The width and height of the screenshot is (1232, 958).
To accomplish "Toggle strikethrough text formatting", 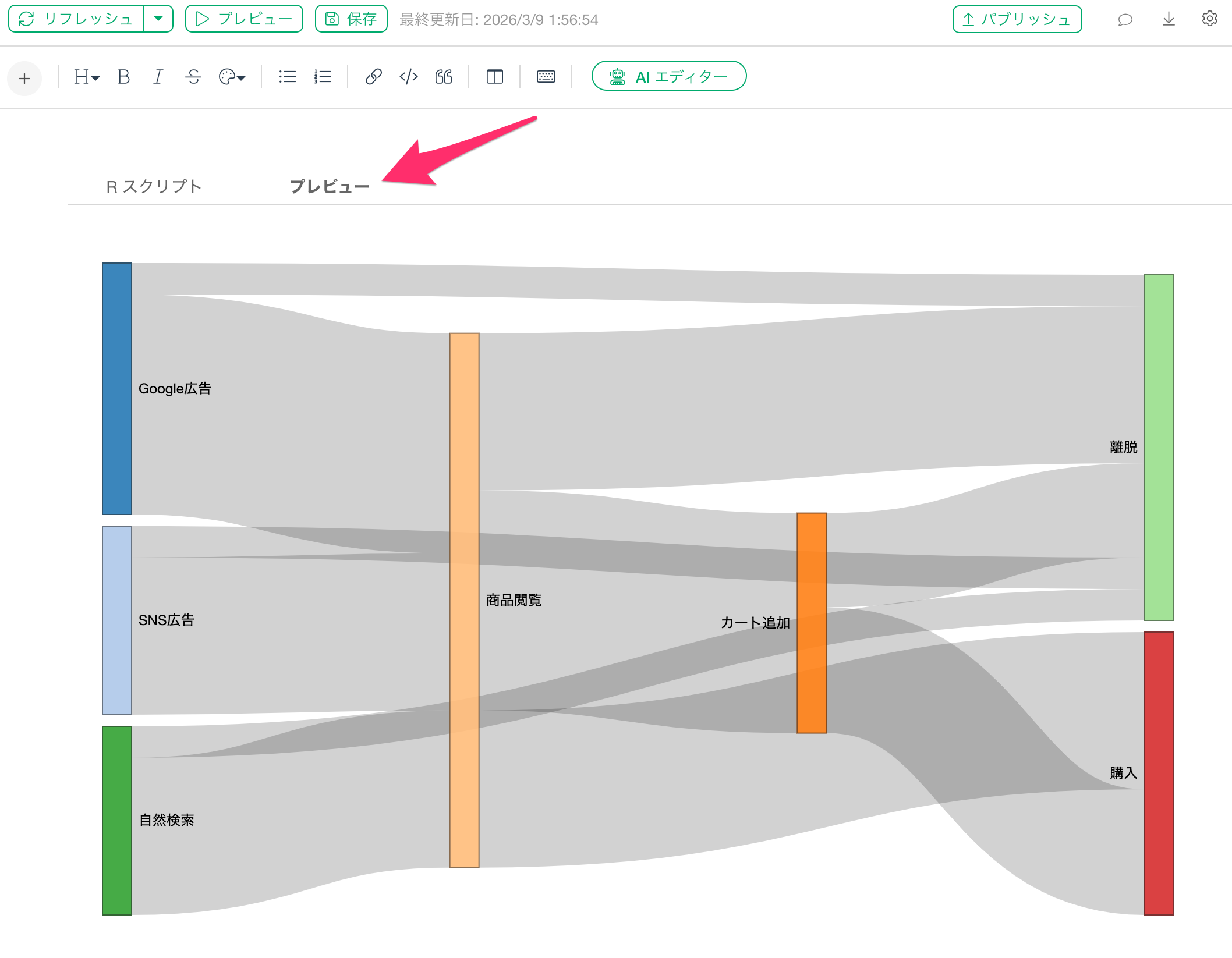I will [193, 77].
